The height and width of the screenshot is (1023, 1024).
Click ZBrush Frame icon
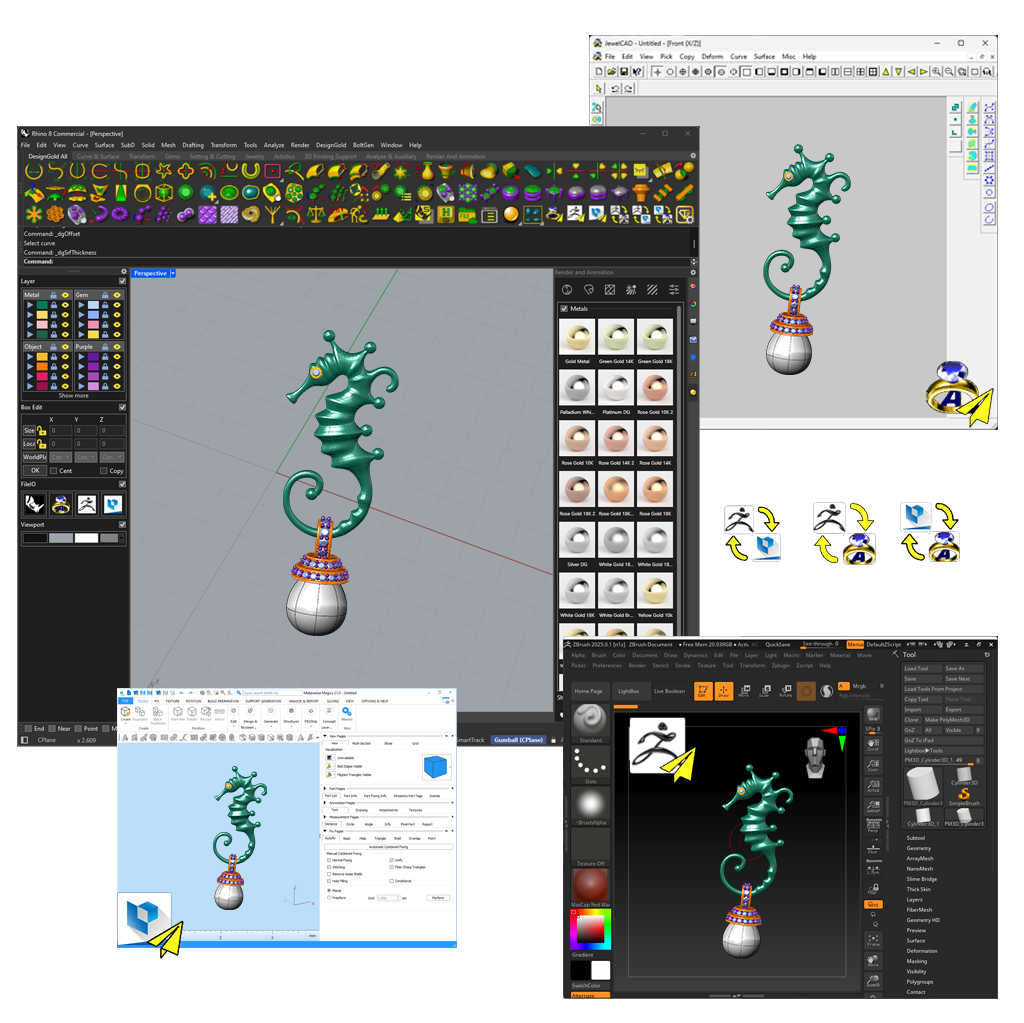pyautogui.click(x=873, y=939)
